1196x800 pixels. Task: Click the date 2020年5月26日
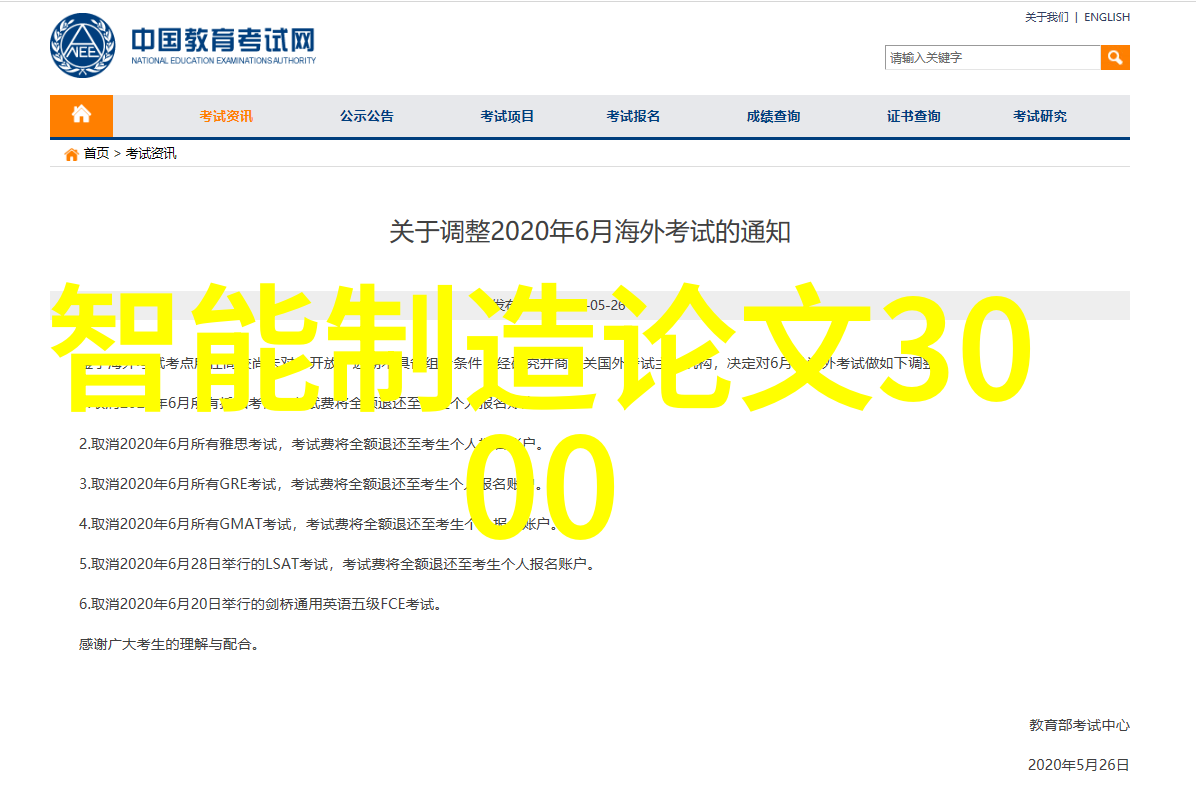click(x=1078, y=765)
